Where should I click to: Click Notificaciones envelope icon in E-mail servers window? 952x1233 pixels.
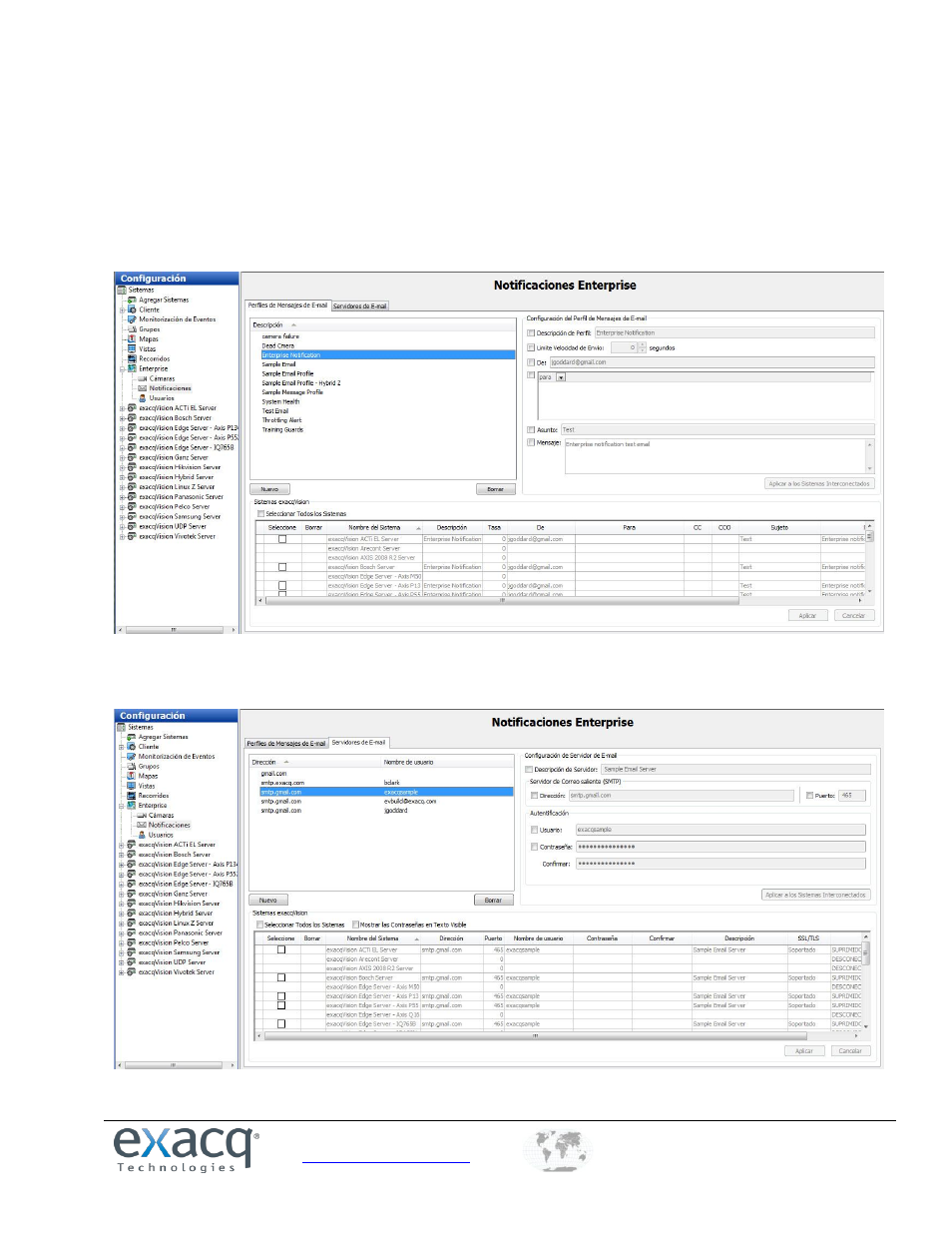click(x=142, y=826)
